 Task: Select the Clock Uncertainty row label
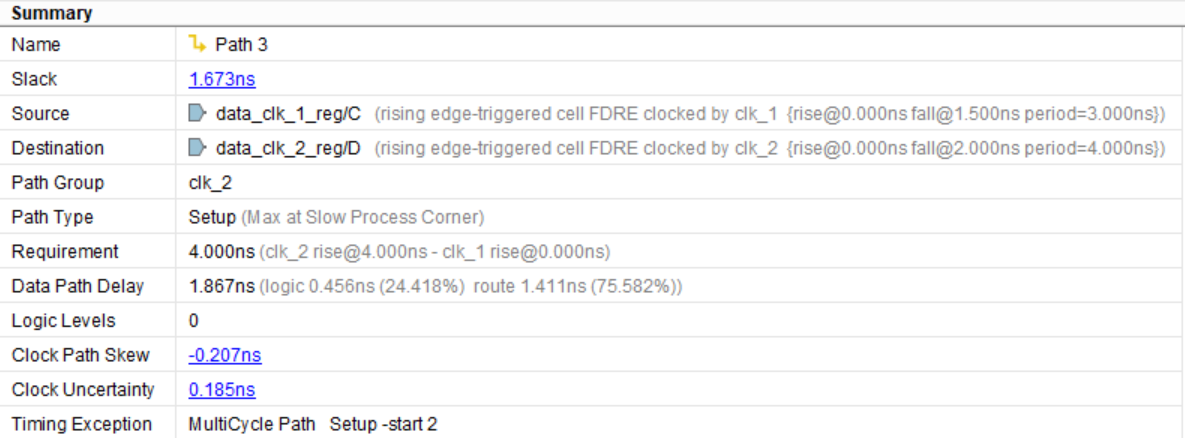83,390
